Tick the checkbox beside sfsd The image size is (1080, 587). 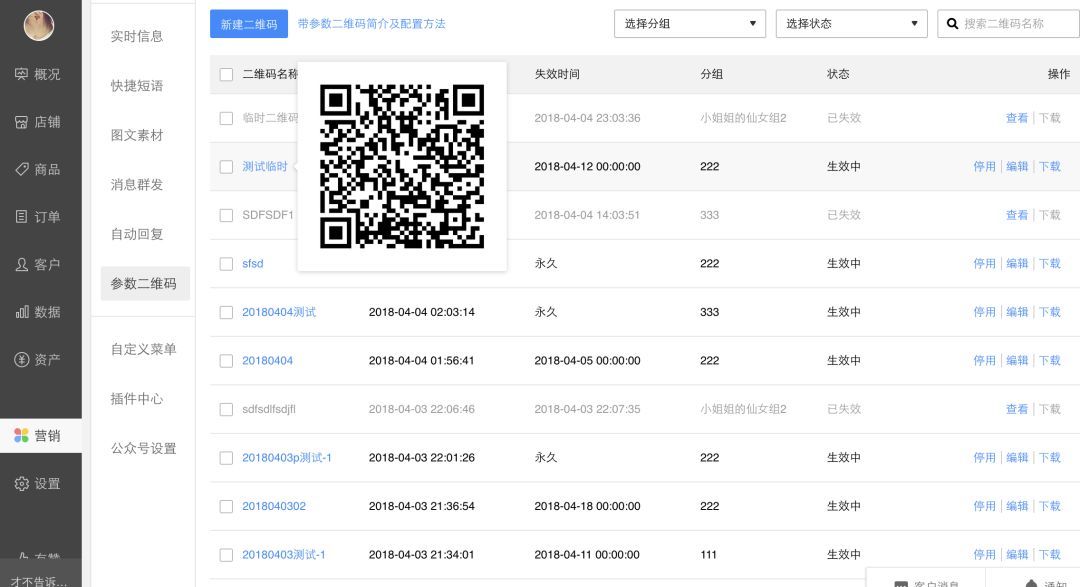tap(226, 264)
